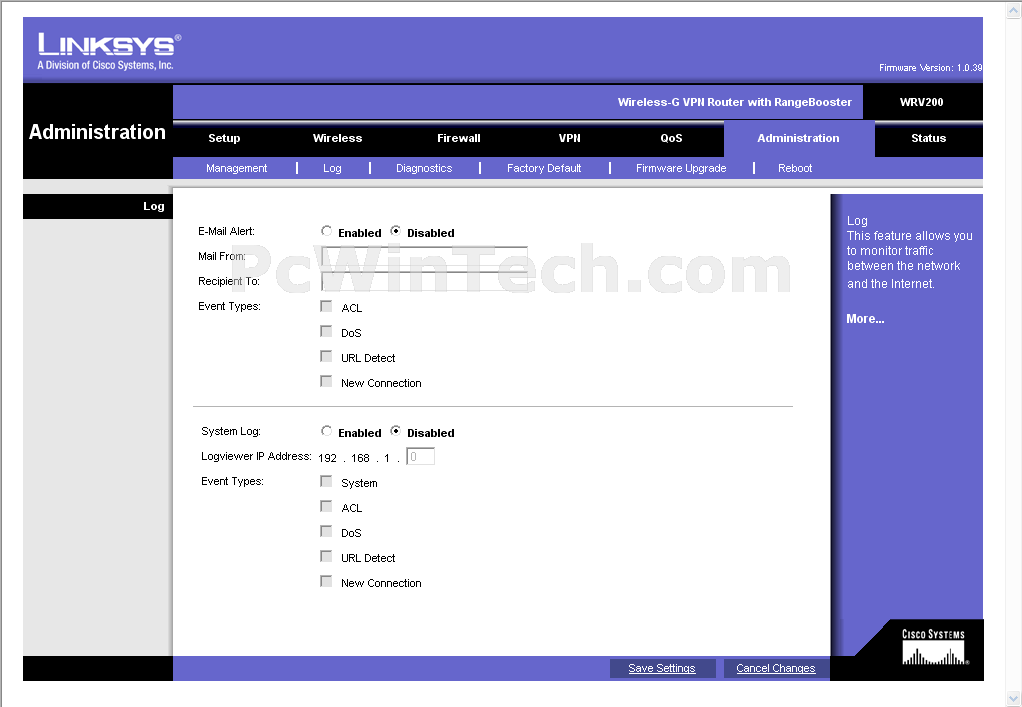Viewport: 1022px width, 707px height.
Task: Select Disabled for System Log
Action: [395, 431]
